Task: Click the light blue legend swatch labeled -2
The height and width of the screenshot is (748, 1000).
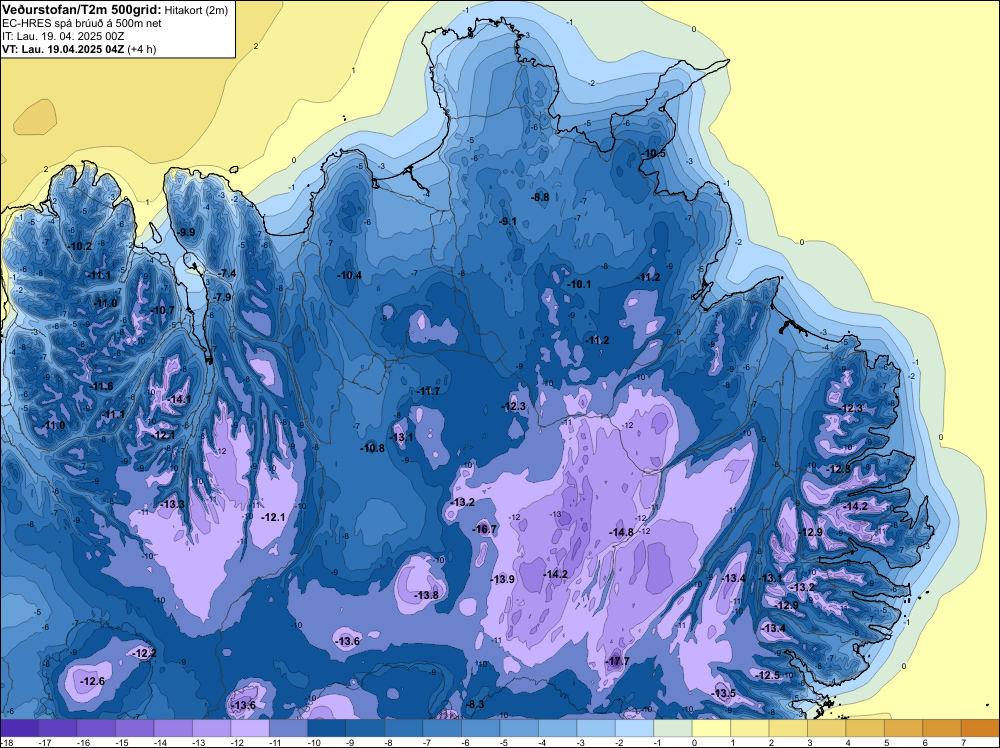Action: pyautogui.click(x=634, y=728)
